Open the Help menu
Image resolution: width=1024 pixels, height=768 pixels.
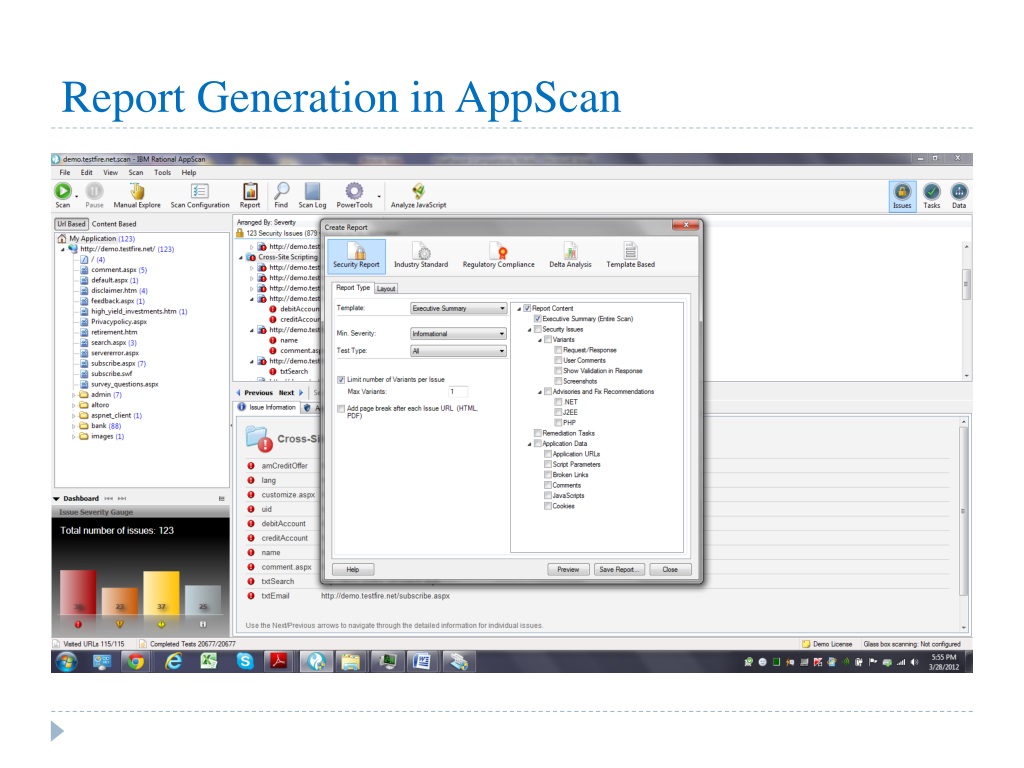(x=189, y=173)
